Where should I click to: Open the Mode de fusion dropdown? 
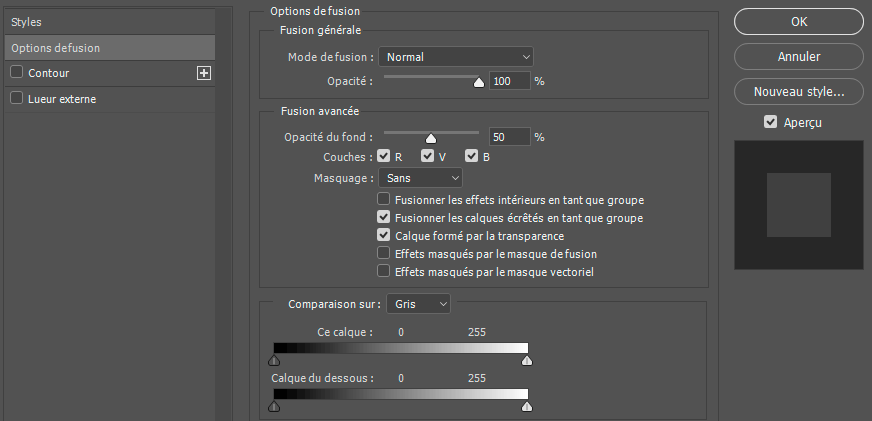pos(456,57)
